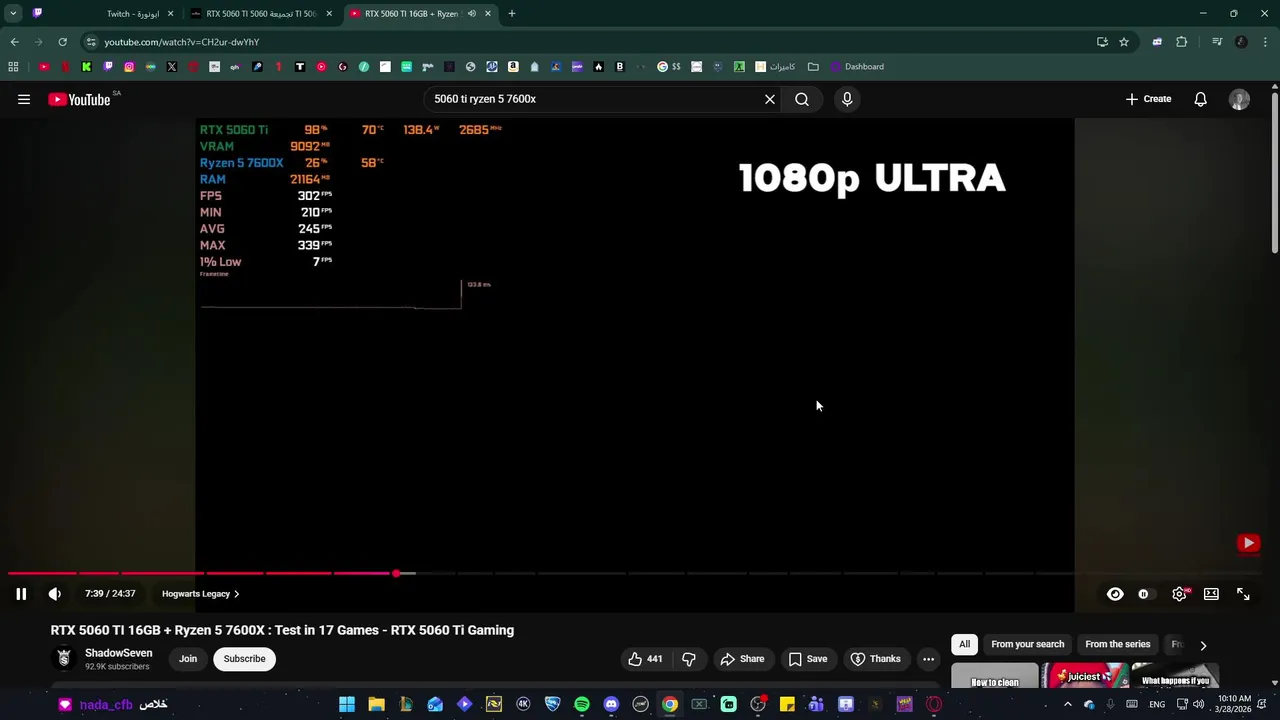Mute the video using the volume icon
Image resolution: width=1280 pixels, height=720 pixels.
pos(55,594)
